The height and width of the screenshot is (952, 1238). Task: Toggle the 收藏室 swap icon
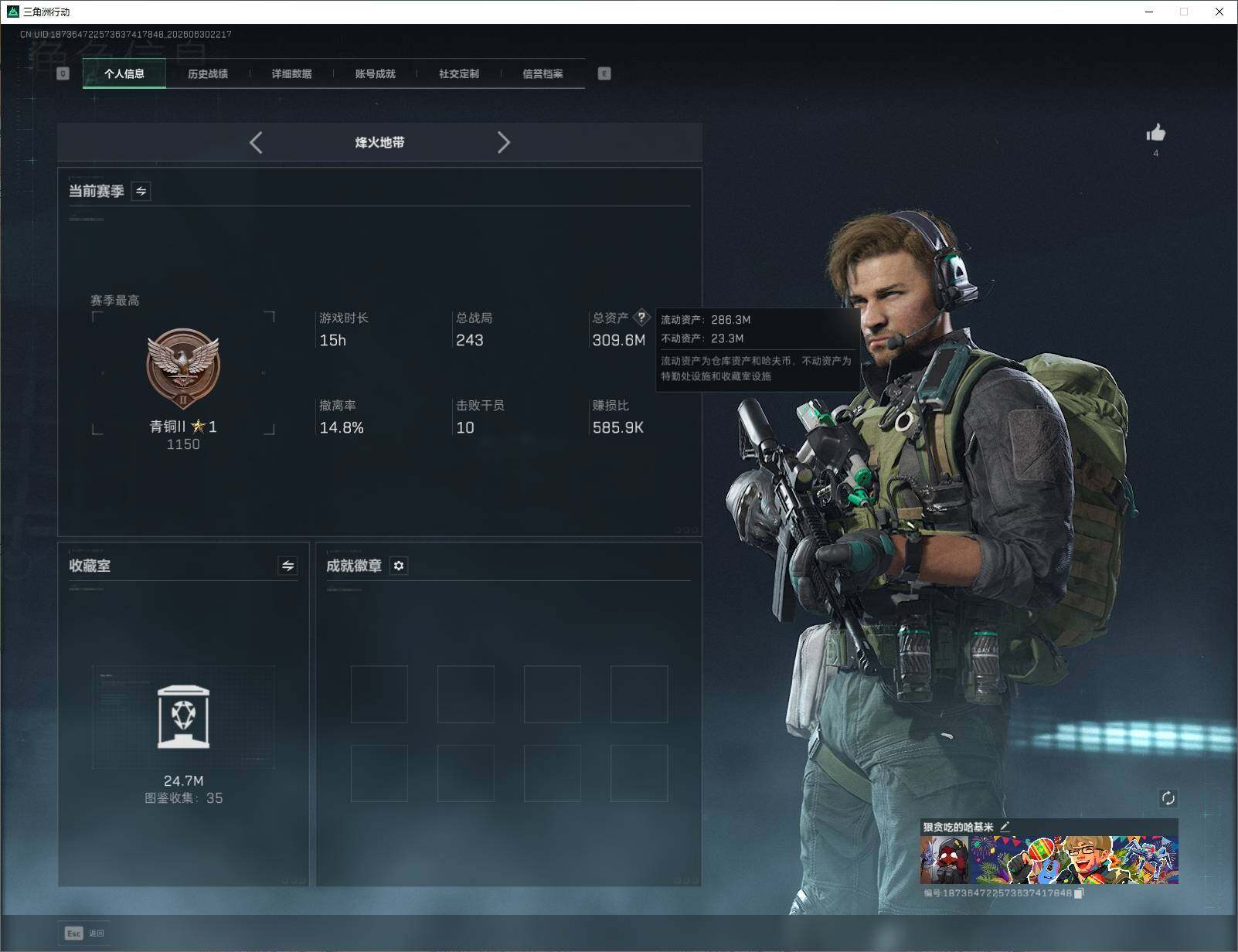287,566
